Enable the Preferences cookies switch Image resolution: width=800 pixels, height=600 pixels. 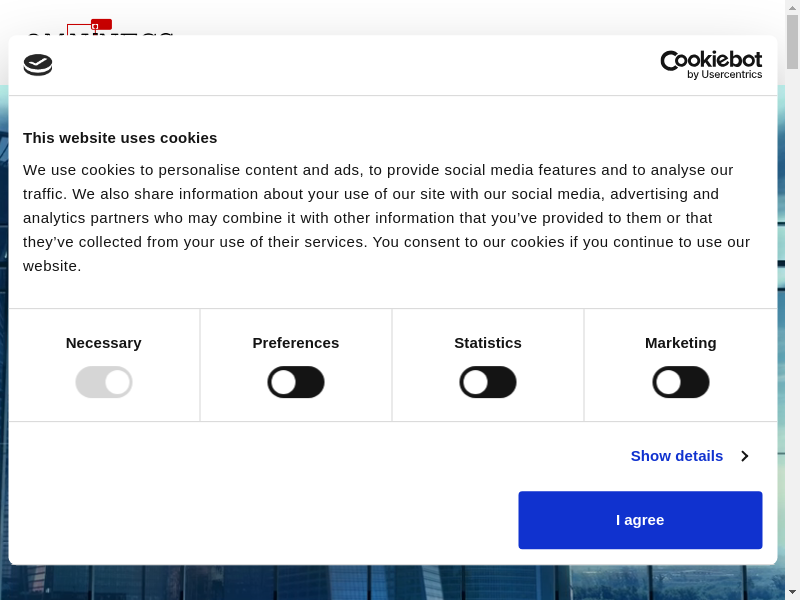coord(296,382)
